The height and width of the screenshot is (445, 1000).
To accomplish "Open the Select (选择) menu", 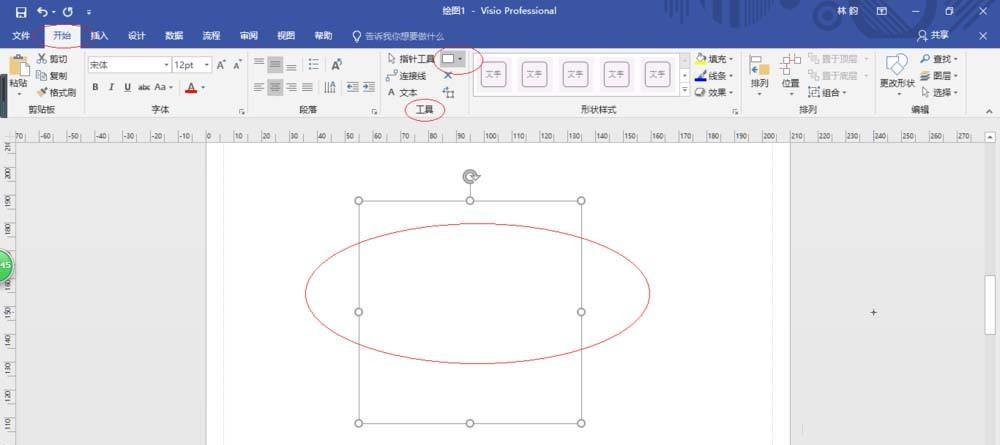I will tap(939, 92).
